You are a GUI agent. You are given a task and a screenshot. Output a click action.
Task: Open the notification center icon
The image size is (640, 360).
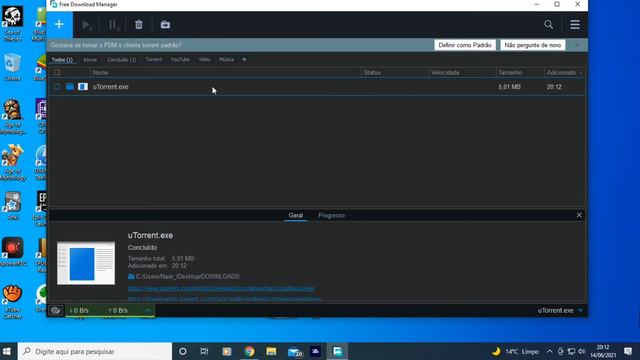point(628,351)
